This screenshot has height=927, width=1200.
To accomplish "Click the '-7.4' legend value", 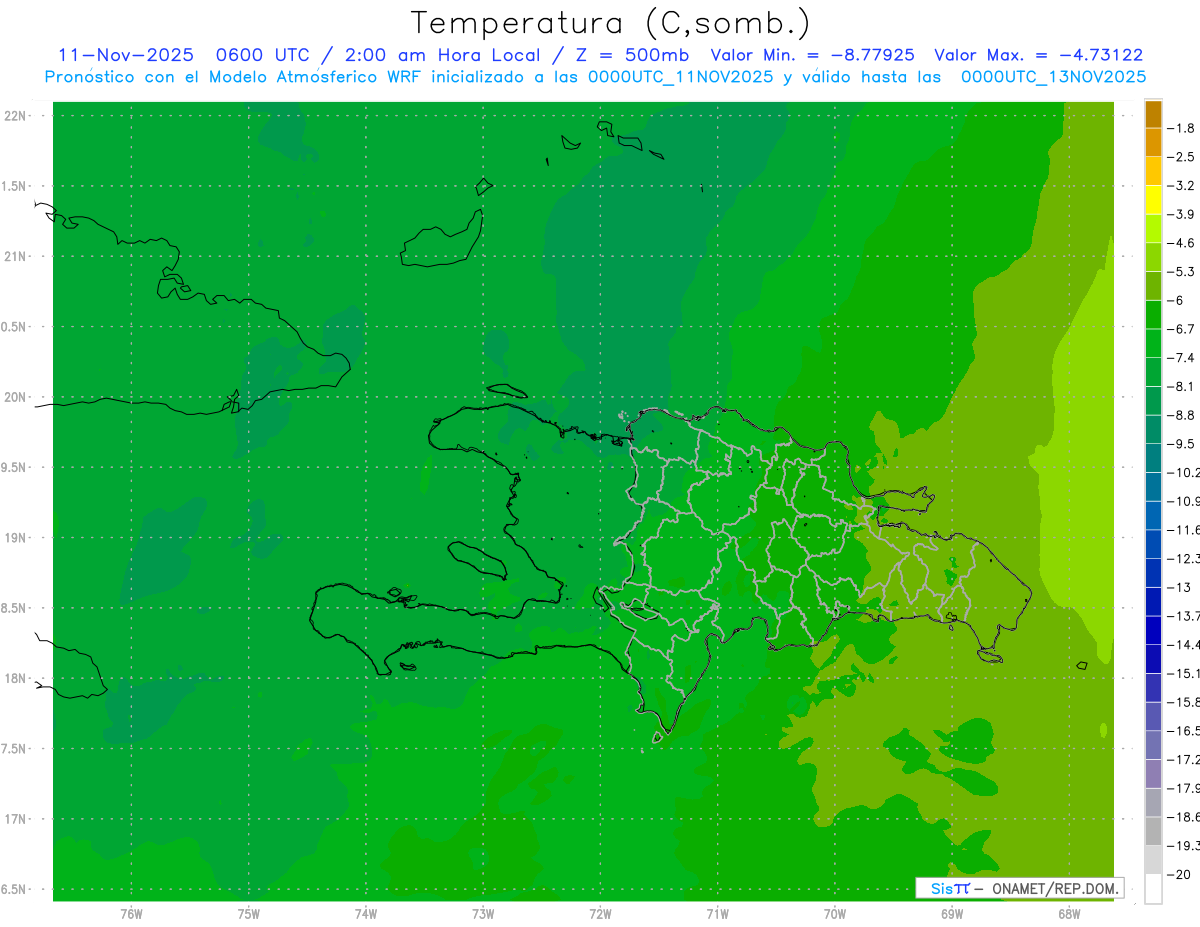I will pyautogui.click(x=1181, y=358).
